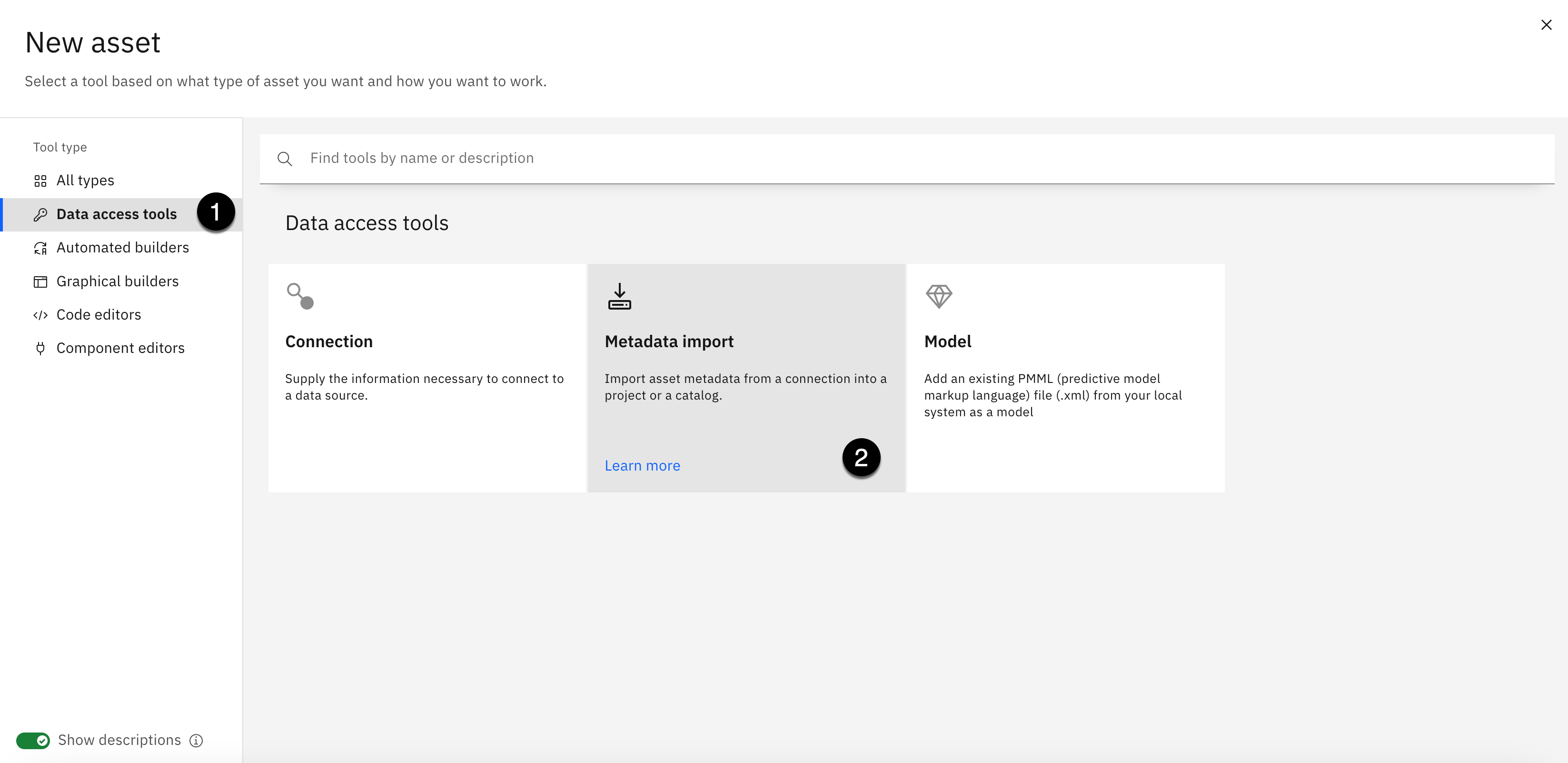Choose the Connection tool card title
The image size is (1568, 763).
329,341
